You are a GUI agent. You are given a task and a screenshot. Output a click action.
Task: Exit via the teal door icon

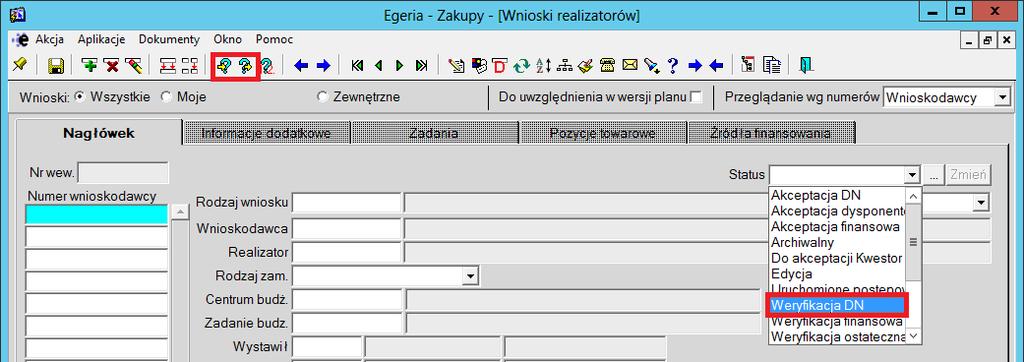pyautogui.click(x=807, y=65)
